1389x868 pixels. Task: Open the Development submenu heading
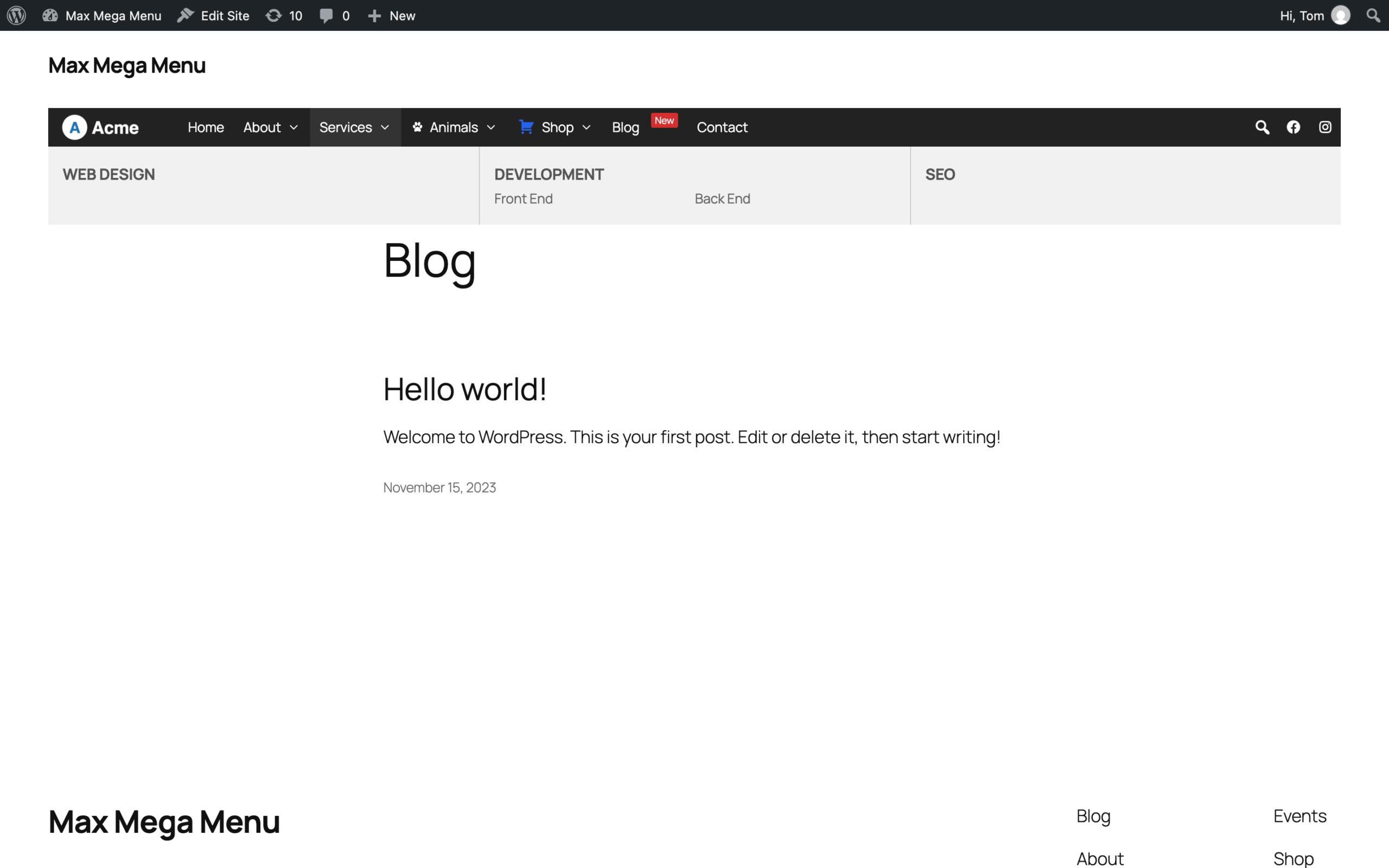pyautogui.click(x=549, y=174)
